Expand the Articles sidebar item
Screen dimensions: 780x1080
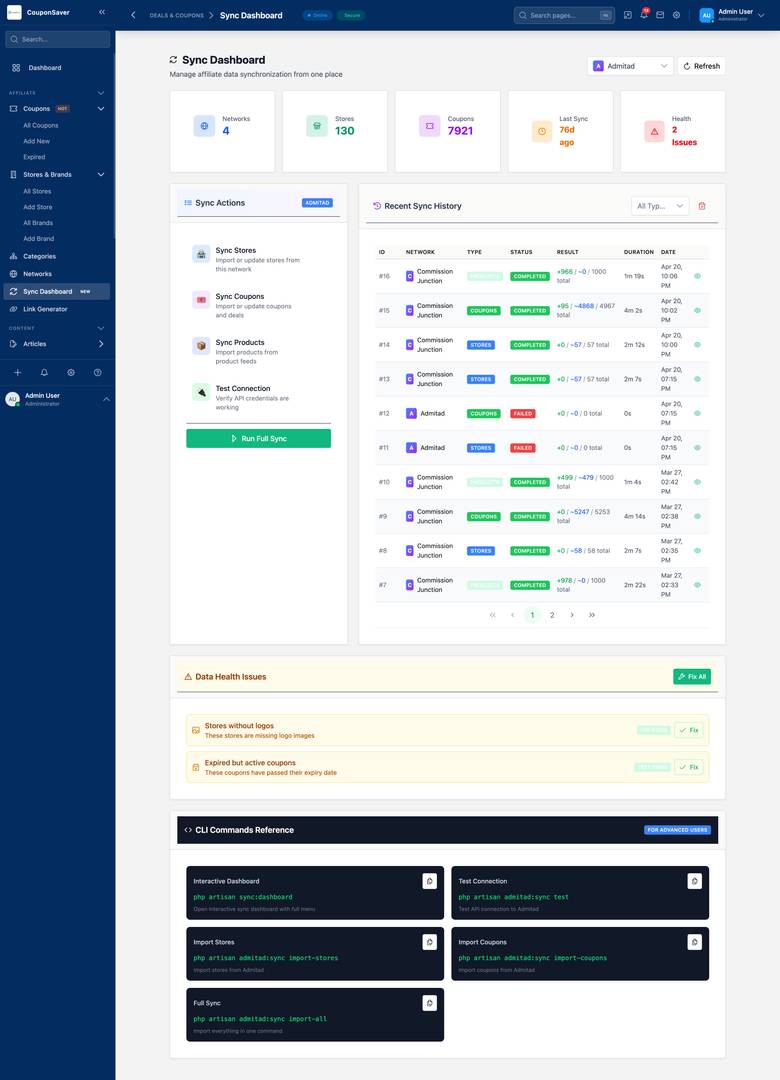click(101, 344)
